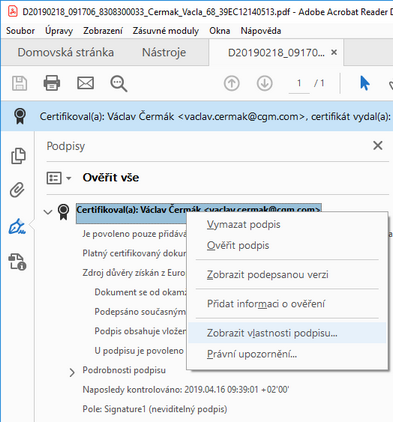Click ribbon icon beside Certifikoval(a) signature
Viewport: 393px width, 422px height.
point(63,212)
